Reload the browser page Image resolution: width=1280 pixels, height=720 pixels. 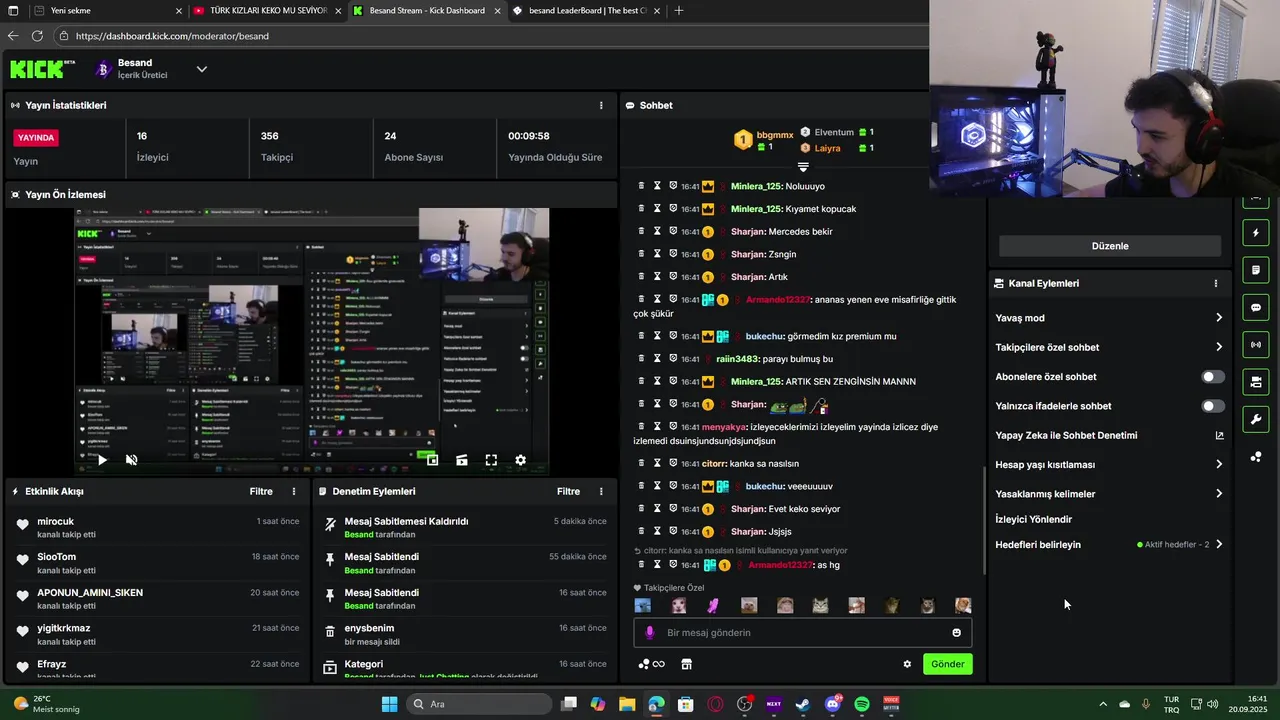tap(37, 36)
